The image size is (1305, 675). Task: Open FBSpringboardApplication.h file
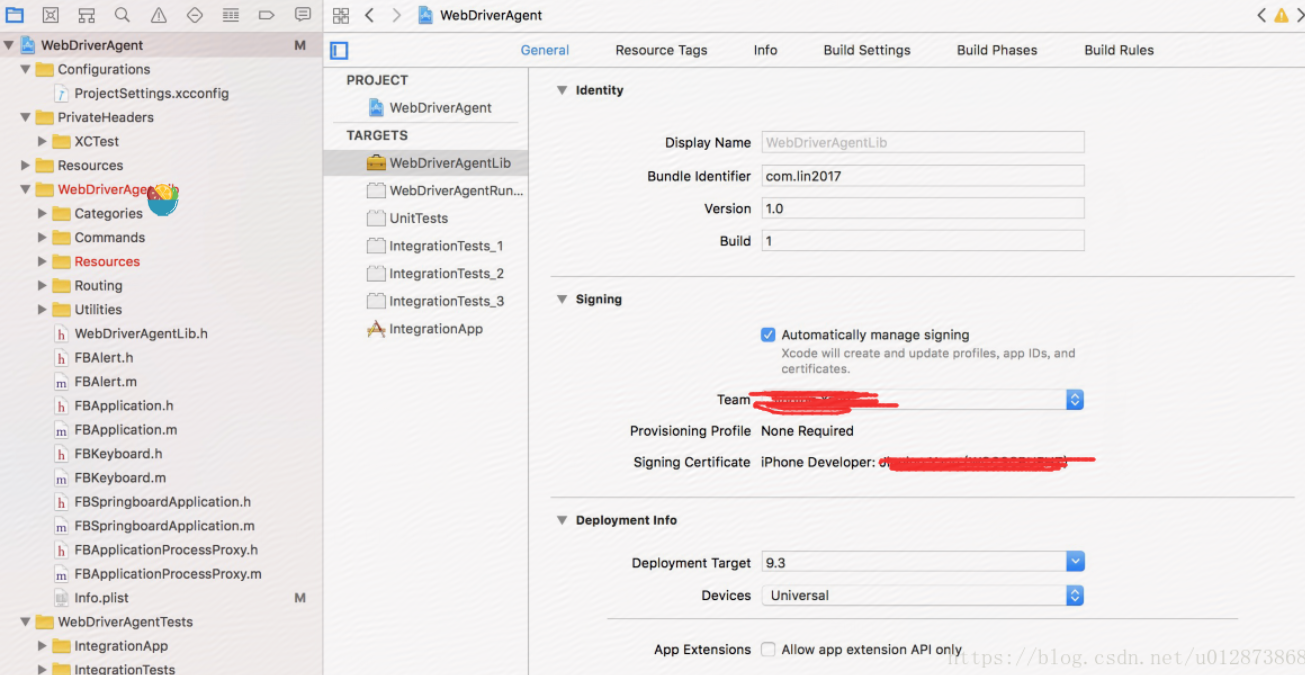[153, 501]
